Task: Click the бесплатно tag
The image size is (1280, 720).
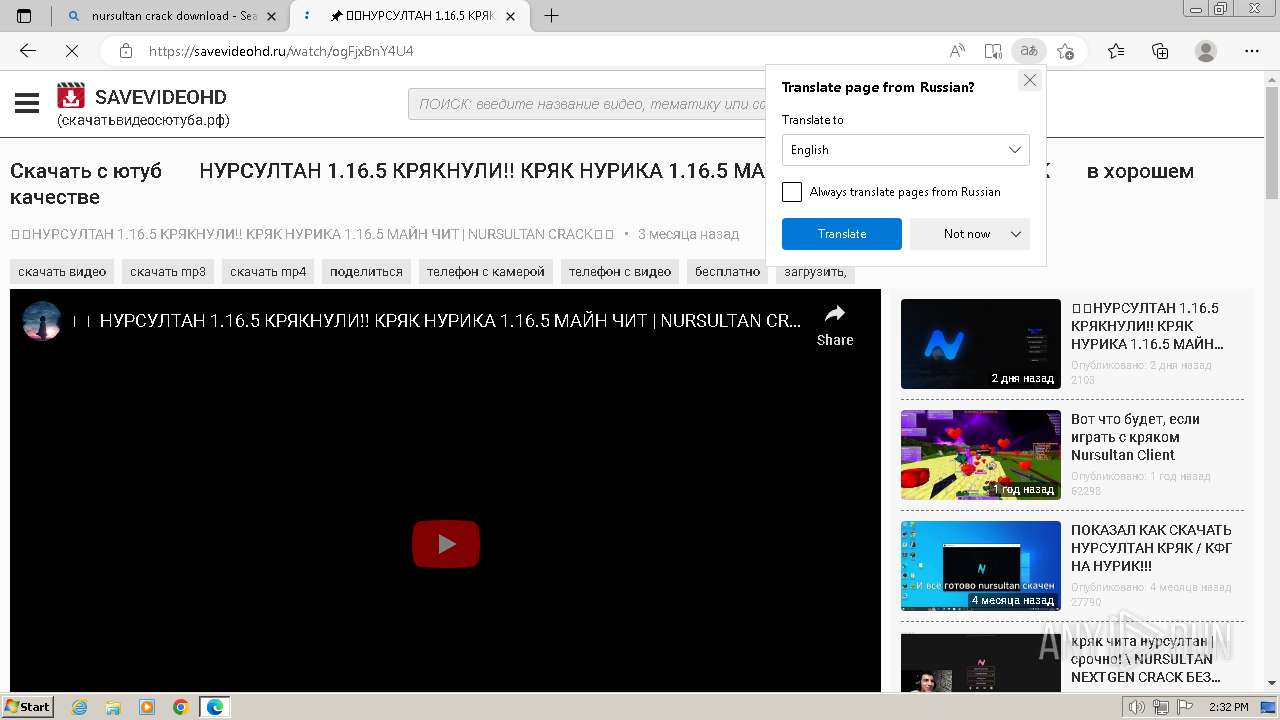Action: [x=728, y=271]
